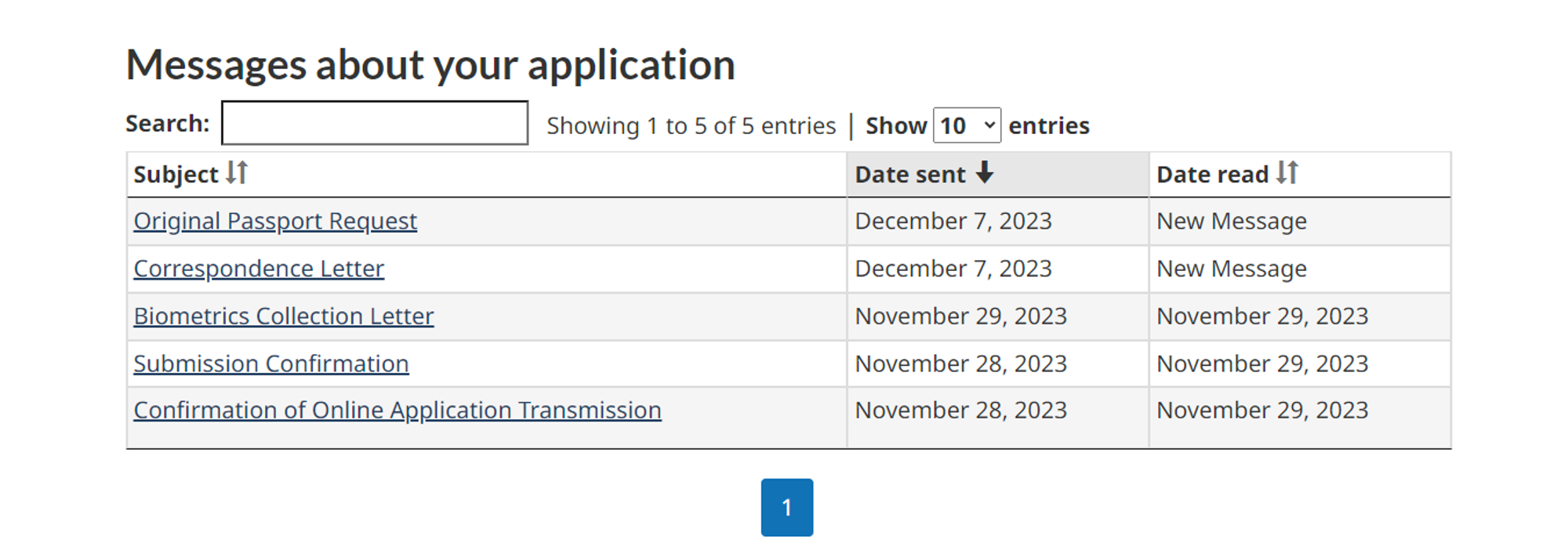
Task: Go to page 1 of results
Action: coord(786,508)
